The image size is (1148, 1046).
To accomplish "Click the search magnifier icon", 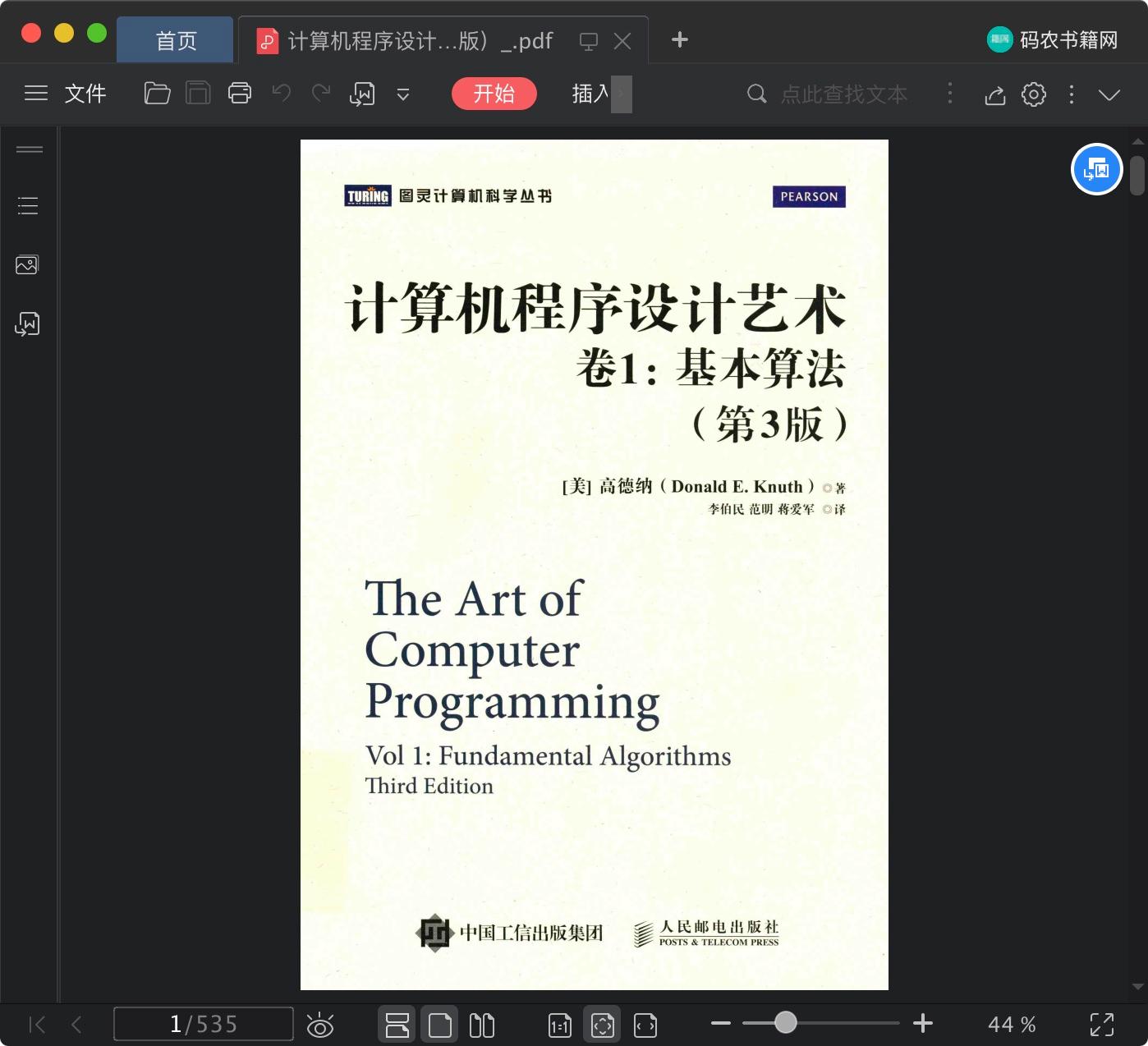I will tap(756, 94).
